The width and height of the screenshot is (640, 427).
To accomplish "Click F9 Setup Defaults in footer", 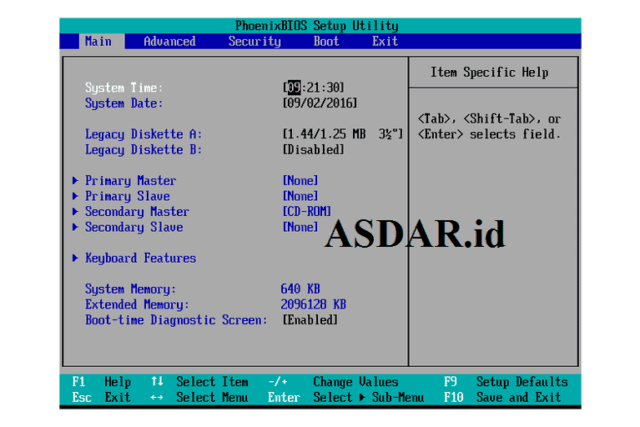I will pos(505,382).
